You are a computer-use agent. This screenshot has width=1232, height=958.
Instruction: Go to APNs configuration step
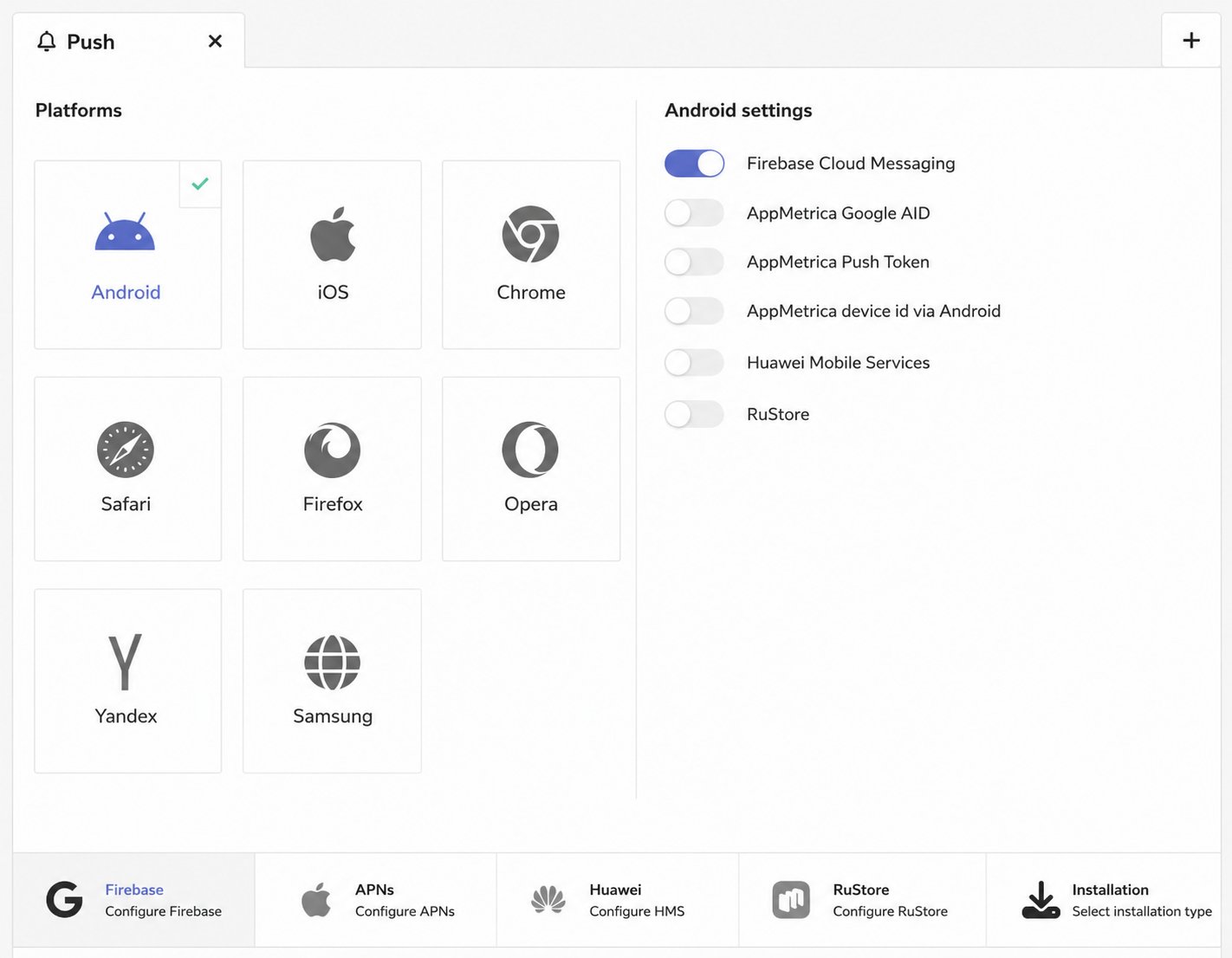[x=376, y=900]
